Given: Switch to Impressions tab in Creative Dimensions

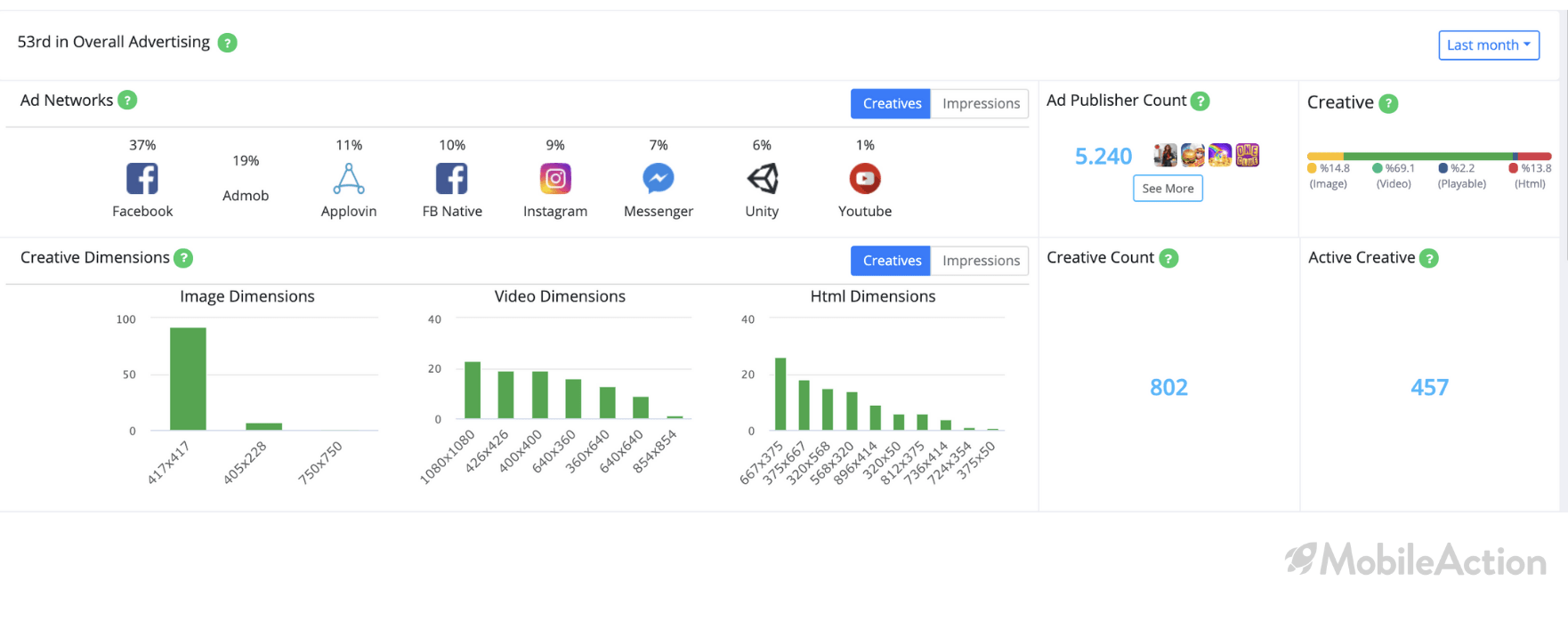Looking at the screenshot, I should 981,261.
